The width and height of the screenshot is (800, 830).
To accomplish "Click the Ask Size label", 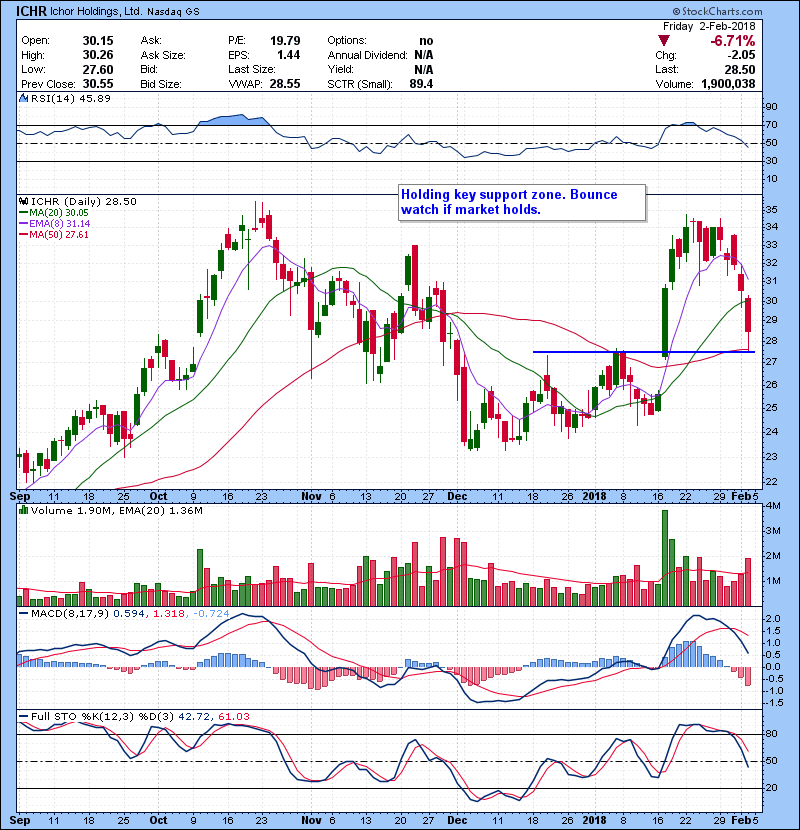I will tap(163, 55).
